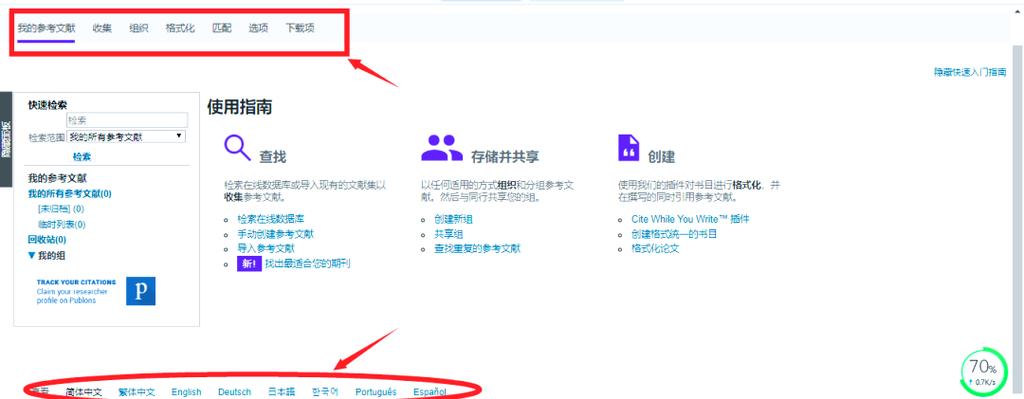Select the 格式化 tab
This screenshot has height=399, width=1024.
pos(180,28)
